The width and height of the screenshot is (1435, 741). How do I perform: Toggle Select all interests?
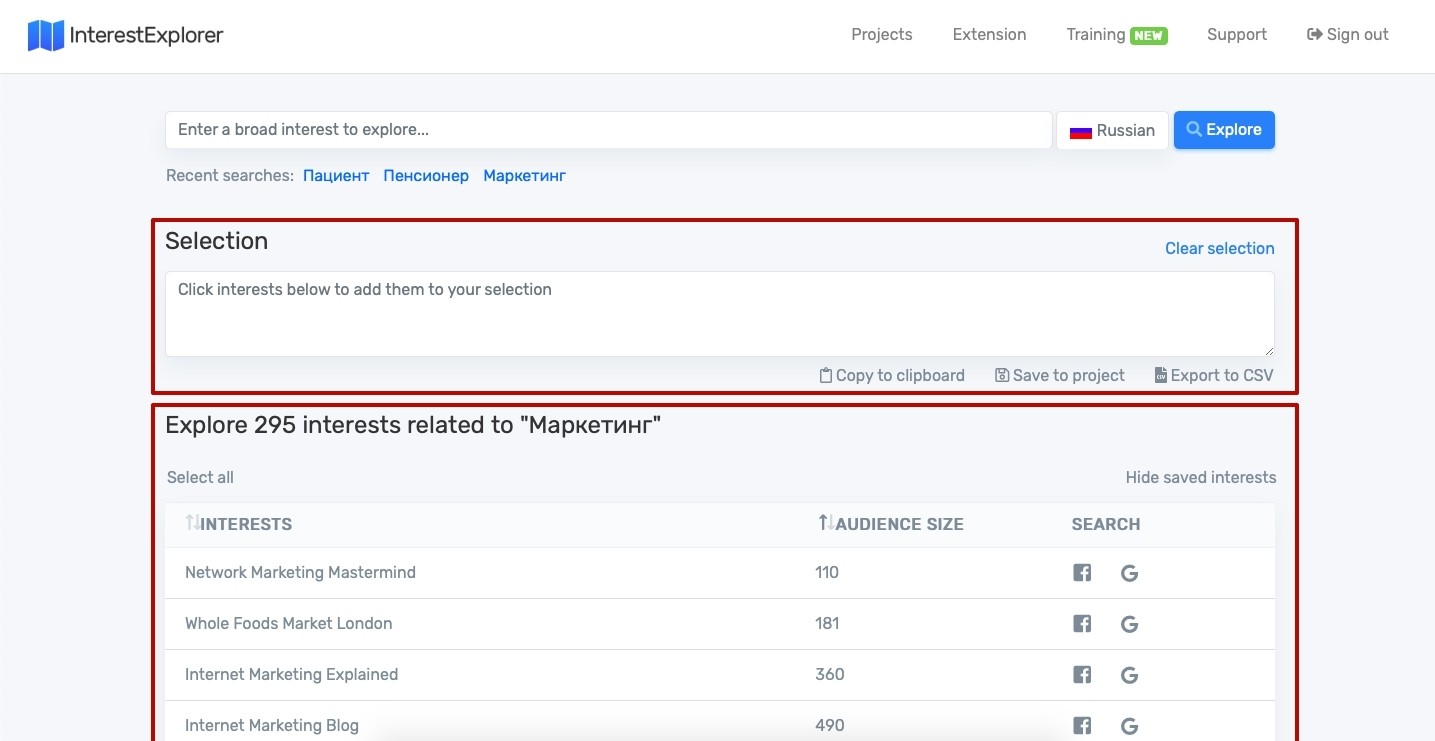[x=200, y=477]
